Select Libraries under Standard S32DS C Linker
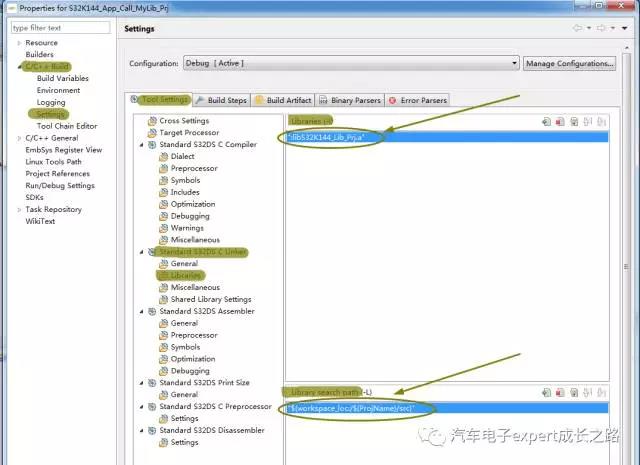The height and width of the screenshot is (465, 640). tap(186, 275)
